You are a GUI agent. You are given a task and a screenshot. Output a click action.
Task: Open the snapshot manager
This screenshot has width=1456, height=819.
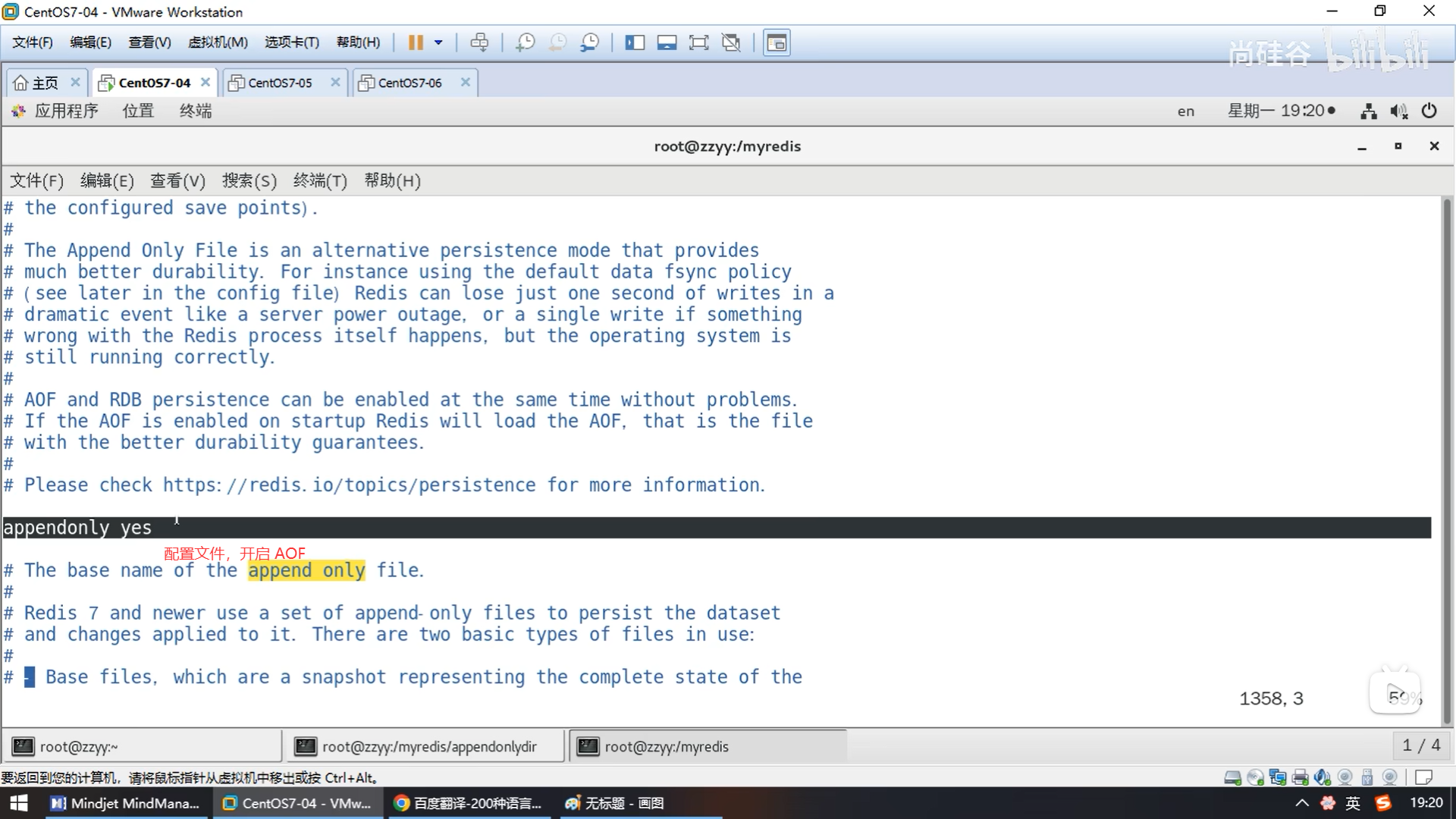590,42
